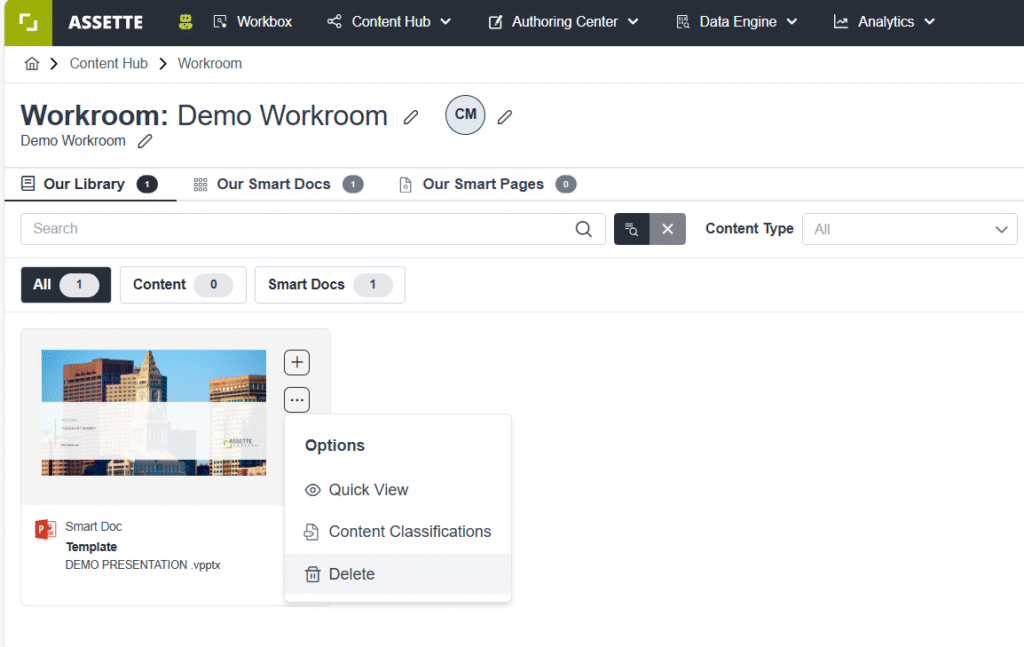Expand the Content Hub menu

(389, 22)
